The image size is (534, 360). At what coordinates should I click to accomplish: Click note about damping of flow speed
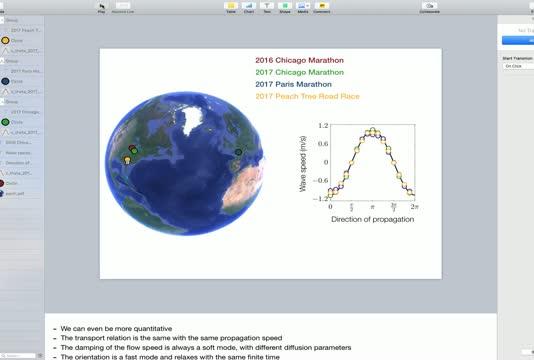point(206,348)
